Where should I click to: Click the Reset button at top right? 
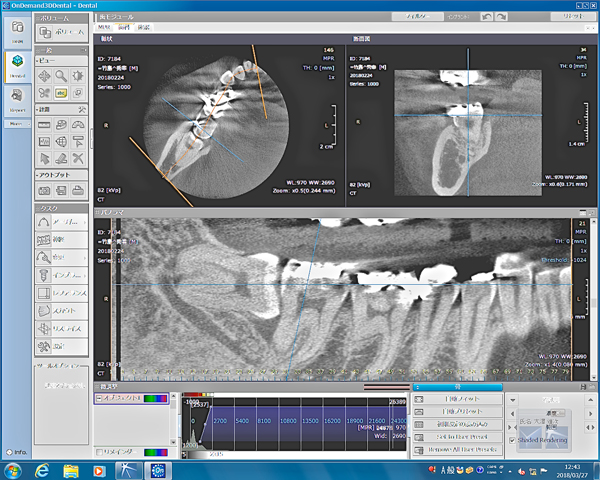point(574,17)
